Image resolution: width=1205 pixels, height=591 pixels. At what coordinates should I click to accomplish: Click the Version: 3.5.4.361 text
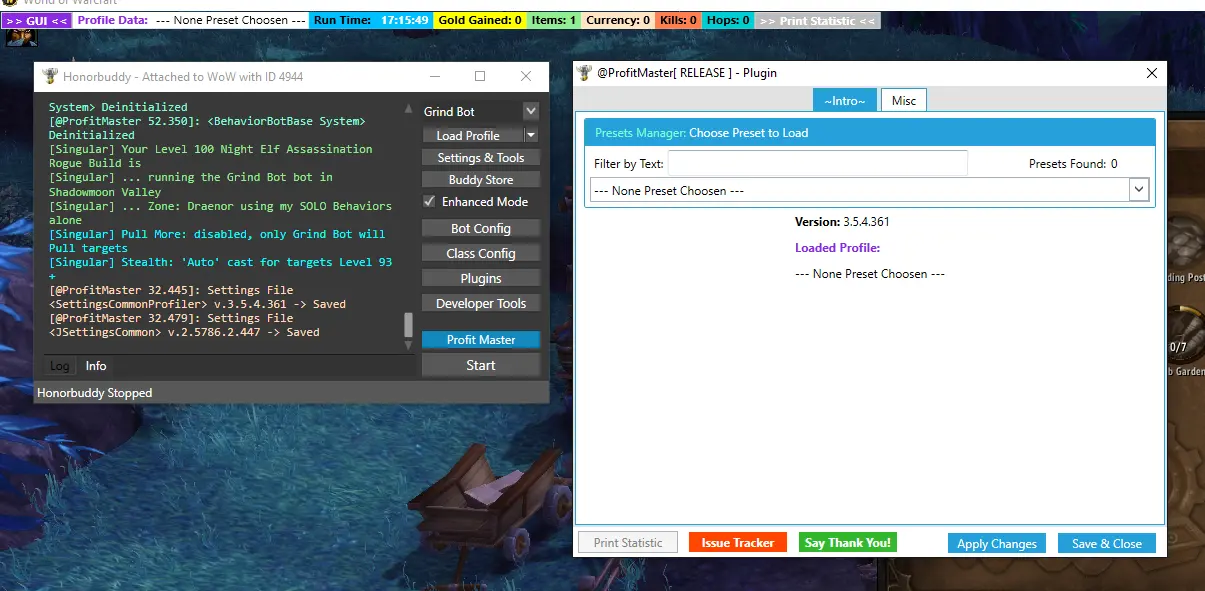(842, 222)
